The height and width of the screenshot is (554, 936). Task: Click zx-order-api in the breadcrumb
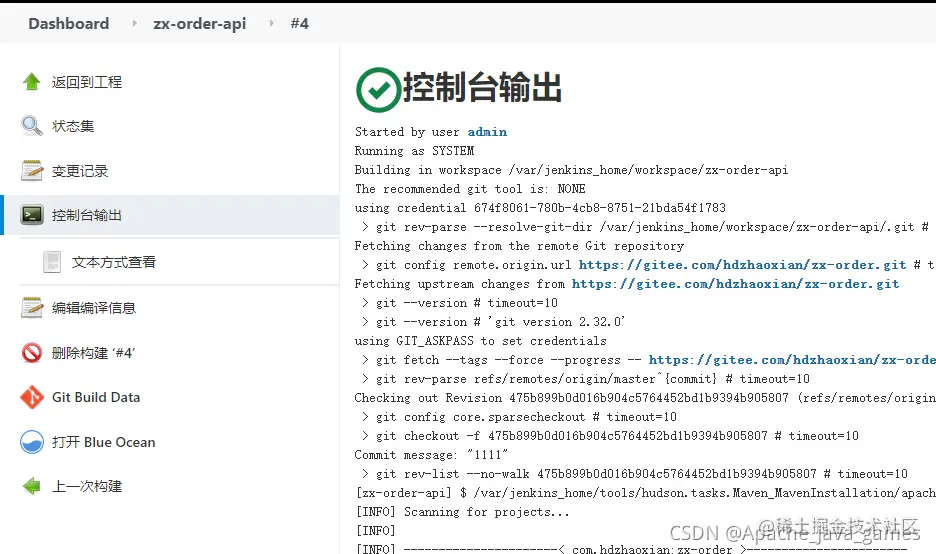pyautogui.click(x=199, y=23)
